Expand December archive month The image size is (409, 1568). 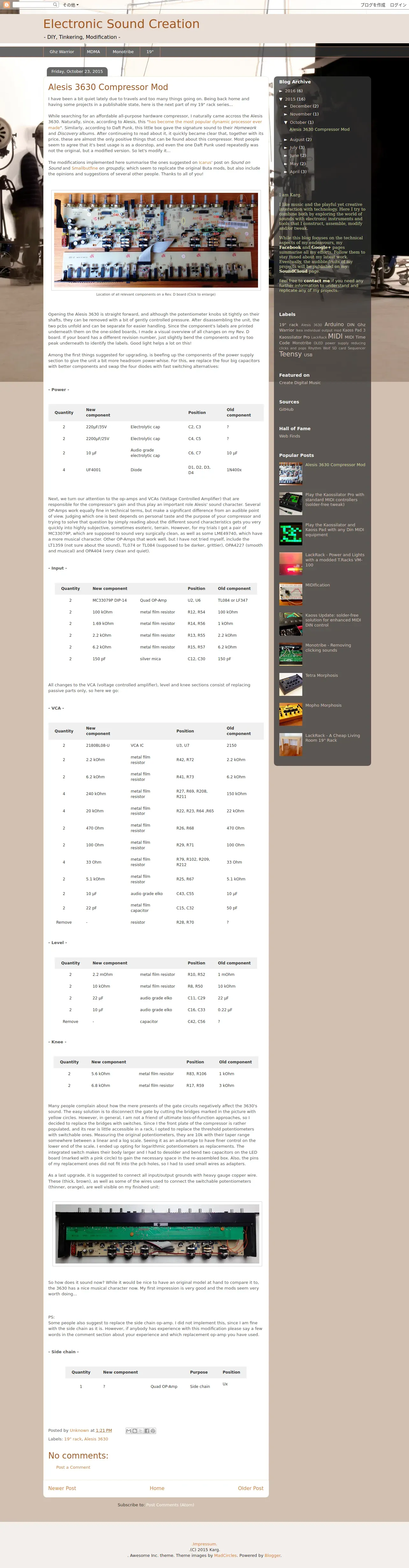(x=286, y=106)
